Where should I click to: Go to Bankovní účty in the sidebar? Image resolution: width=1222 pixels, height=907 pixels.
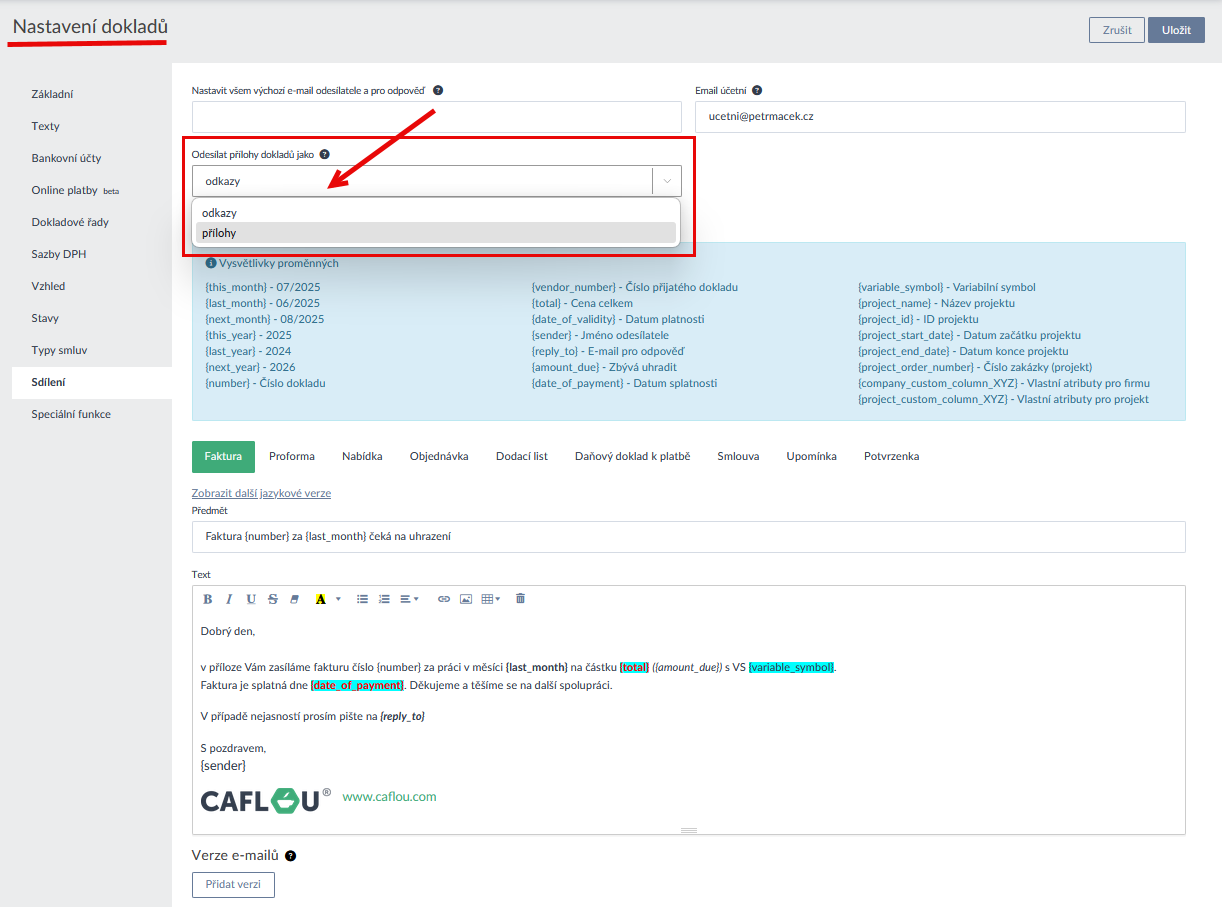tap(66, 158)
